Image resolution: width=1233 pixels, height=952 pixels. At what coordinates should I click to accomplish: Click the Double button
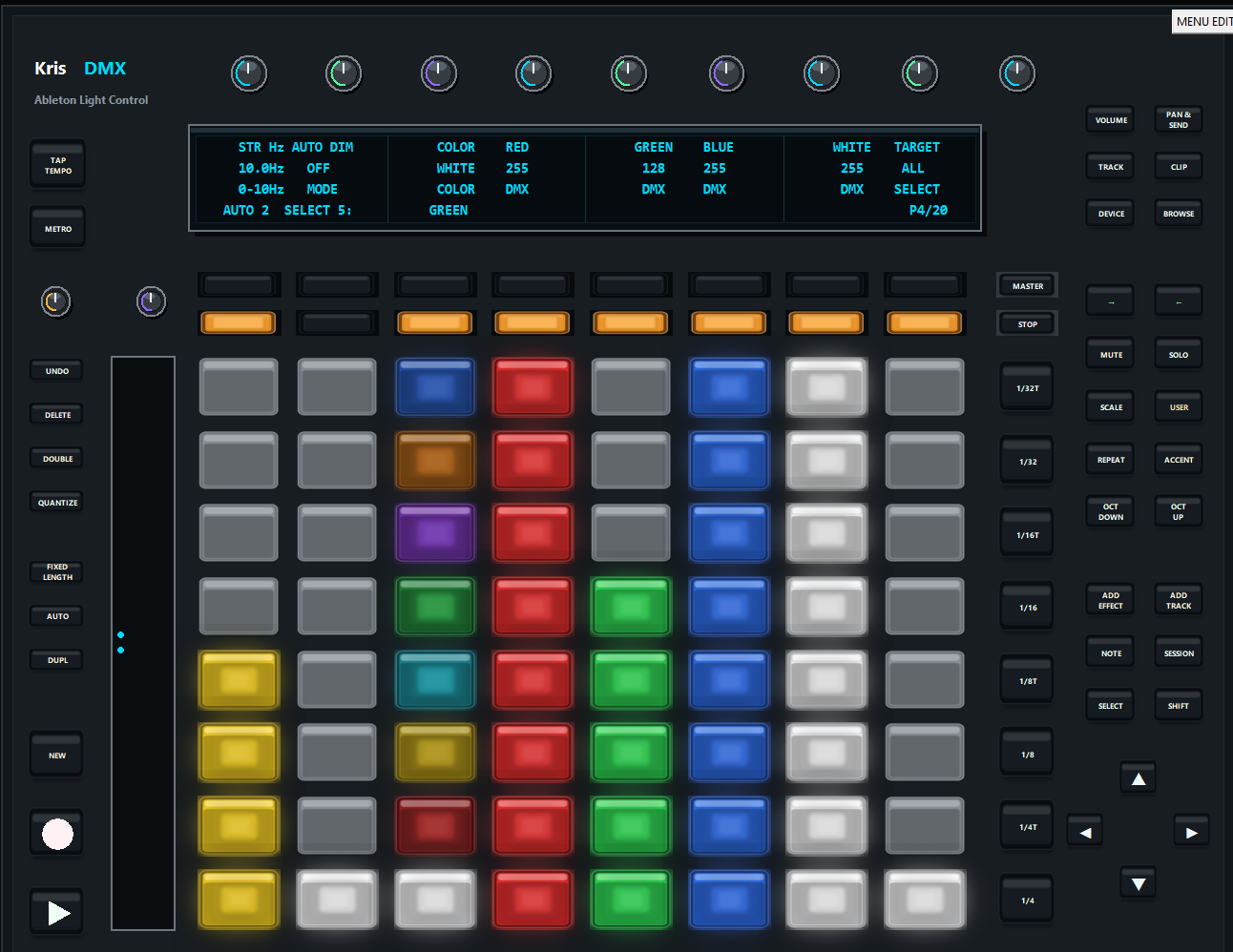(x=57, y=459)
